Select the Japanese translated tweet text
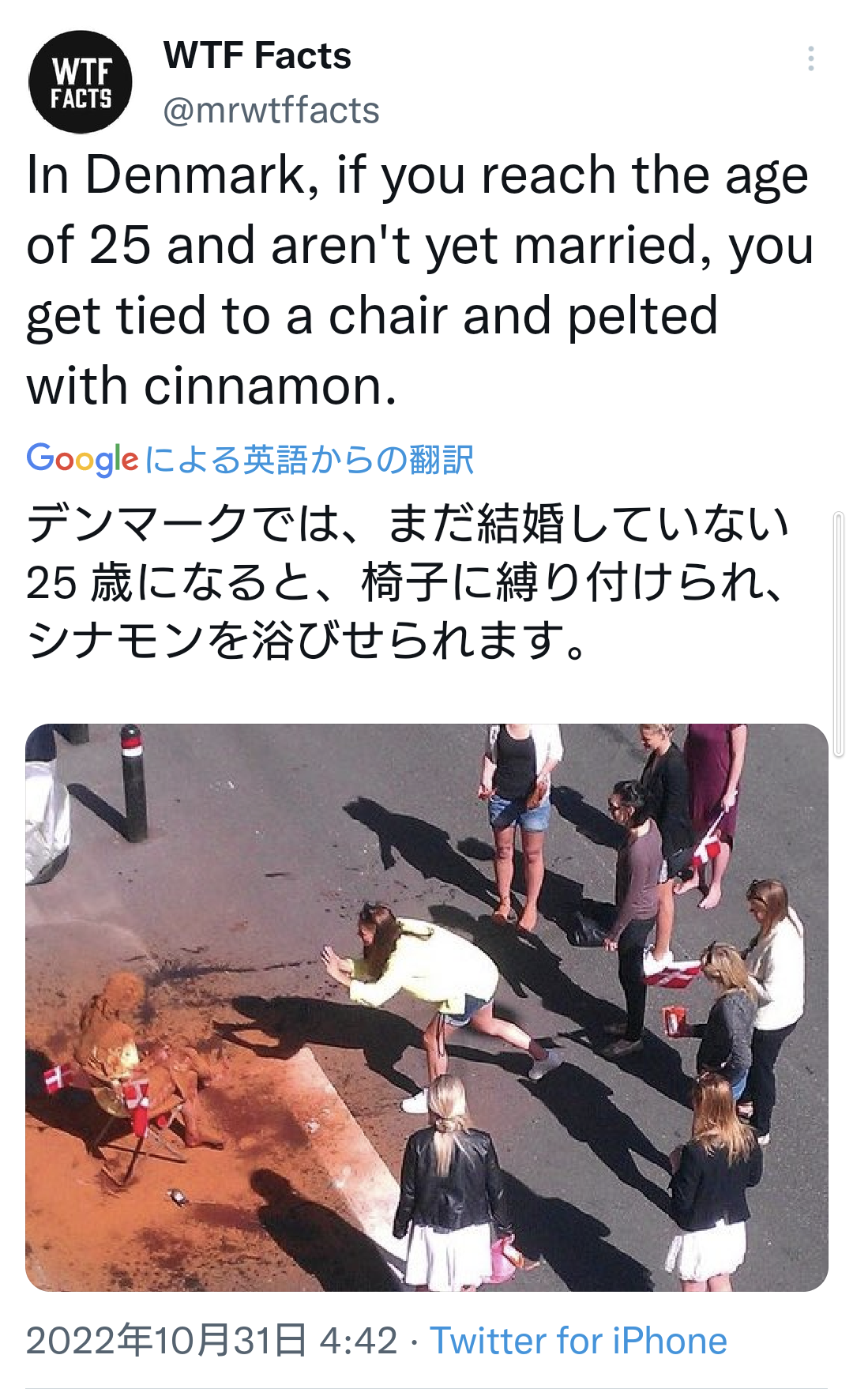 point(408,582)
